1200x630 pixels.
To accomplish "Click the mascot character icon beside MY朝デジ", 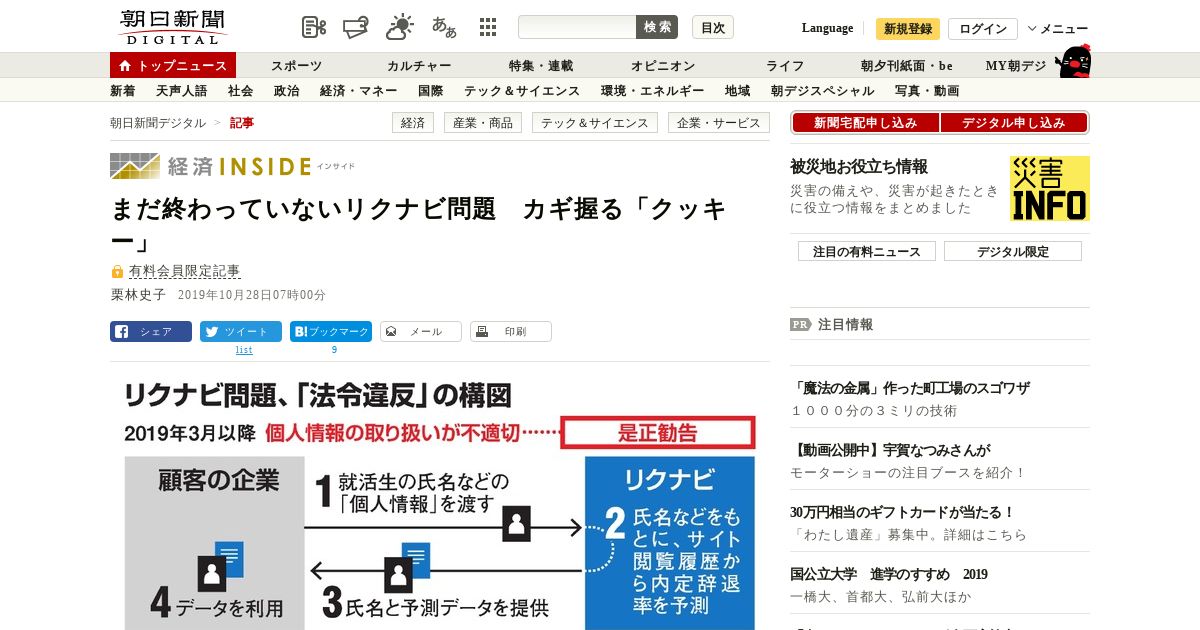I will coord(1073,62).
